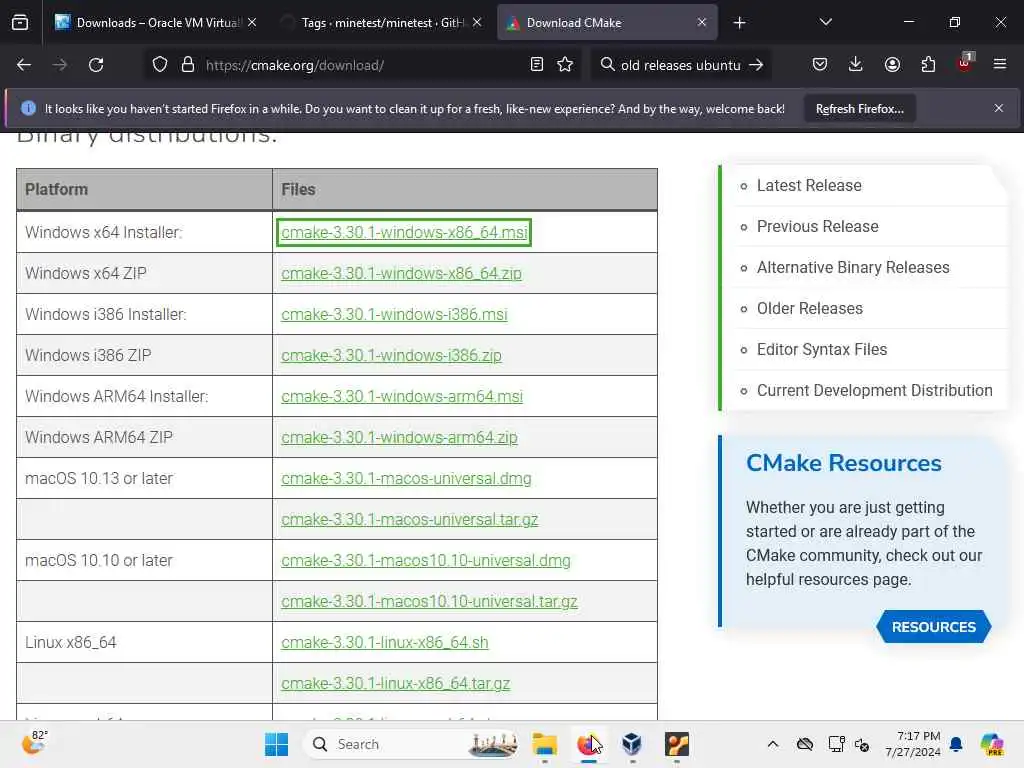Open VirtualBox from the taskbar
The height and width of the screenshot is (768, 1024).
632,744
